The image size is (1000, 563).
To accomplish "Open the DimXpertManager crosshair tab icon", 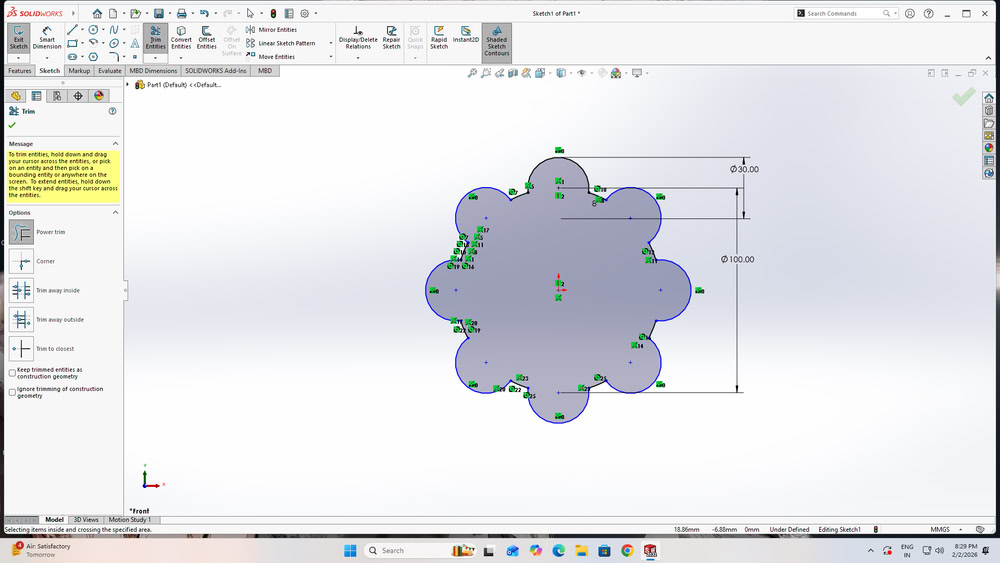I will pyautogui.click(x=78, y=96).
